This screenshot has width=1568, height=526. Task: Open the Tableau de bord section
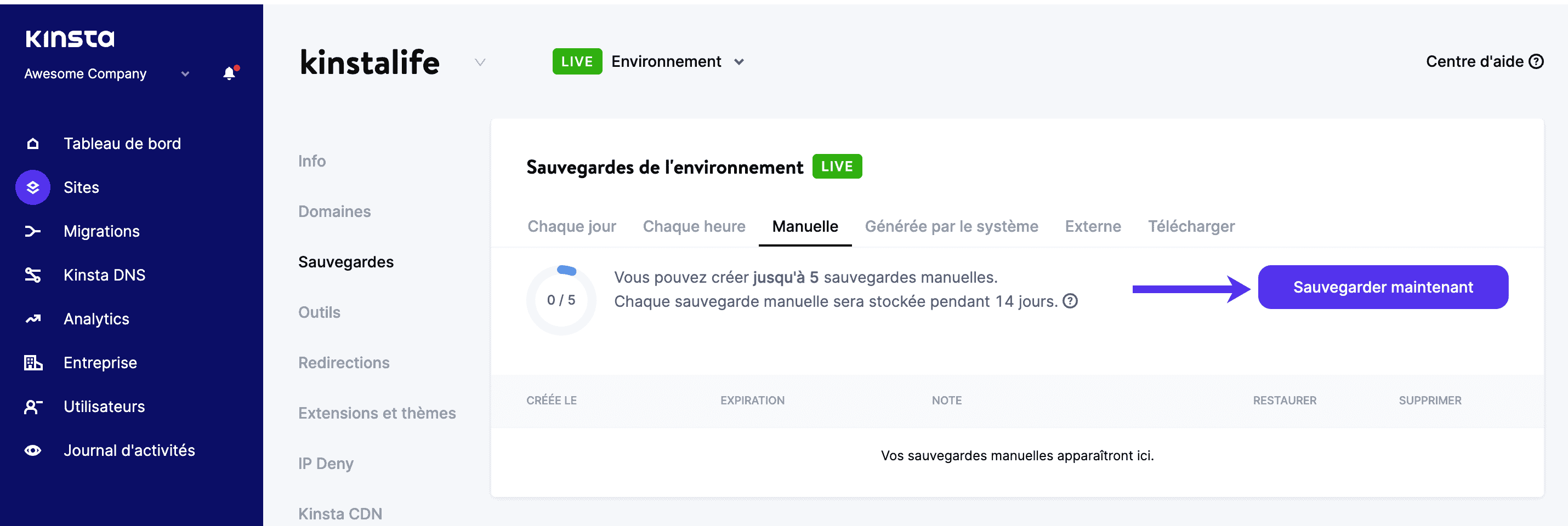pyautogui.click(x=122, y=144)
